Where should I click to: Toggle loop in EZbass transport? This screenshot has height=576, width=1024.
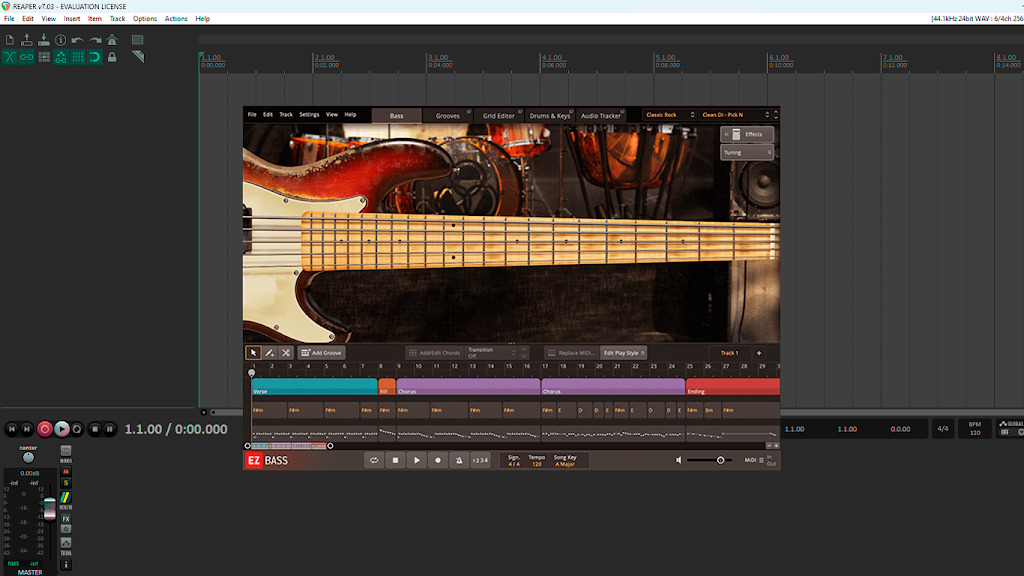click(x=374, y=460)
